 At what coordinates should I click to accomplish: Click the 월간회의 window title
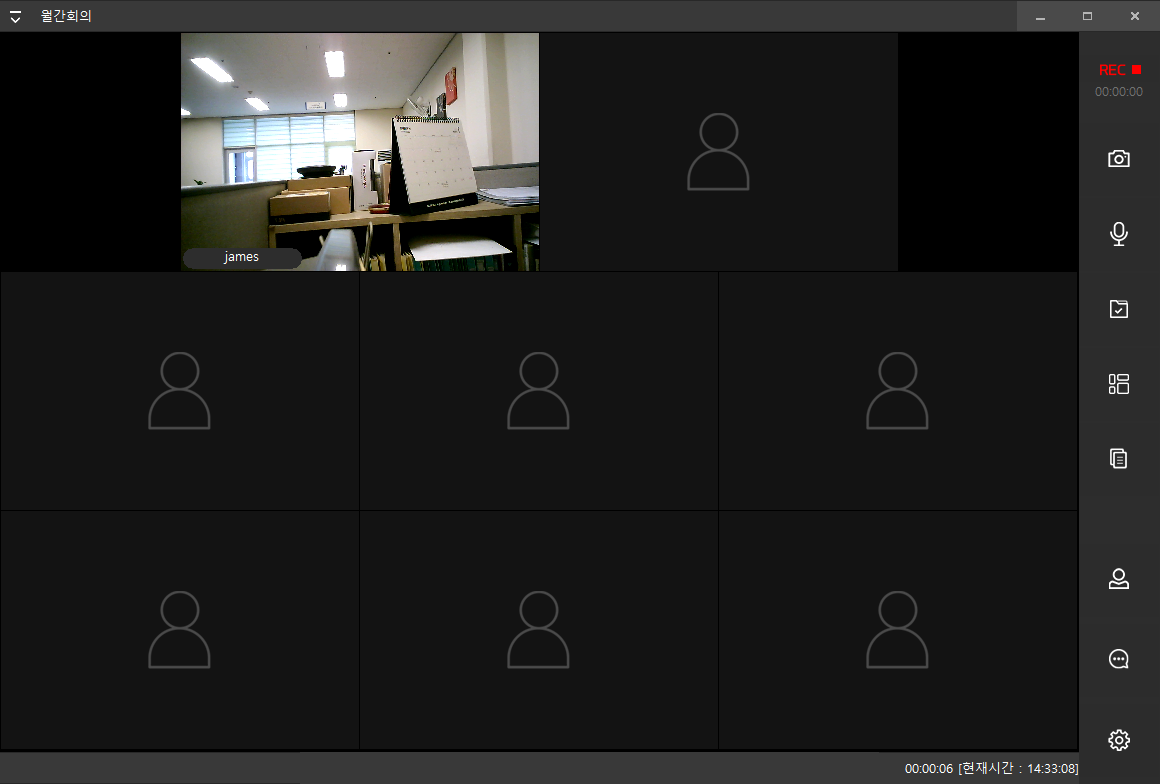66,16
